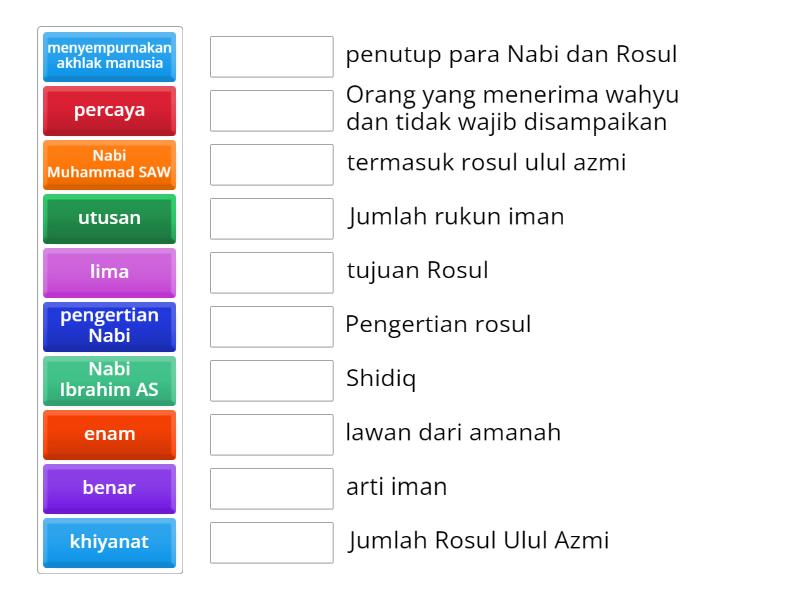Click the box next to 'lawan dari amanah'
The image size is (800, 600).
click(271, 434)
